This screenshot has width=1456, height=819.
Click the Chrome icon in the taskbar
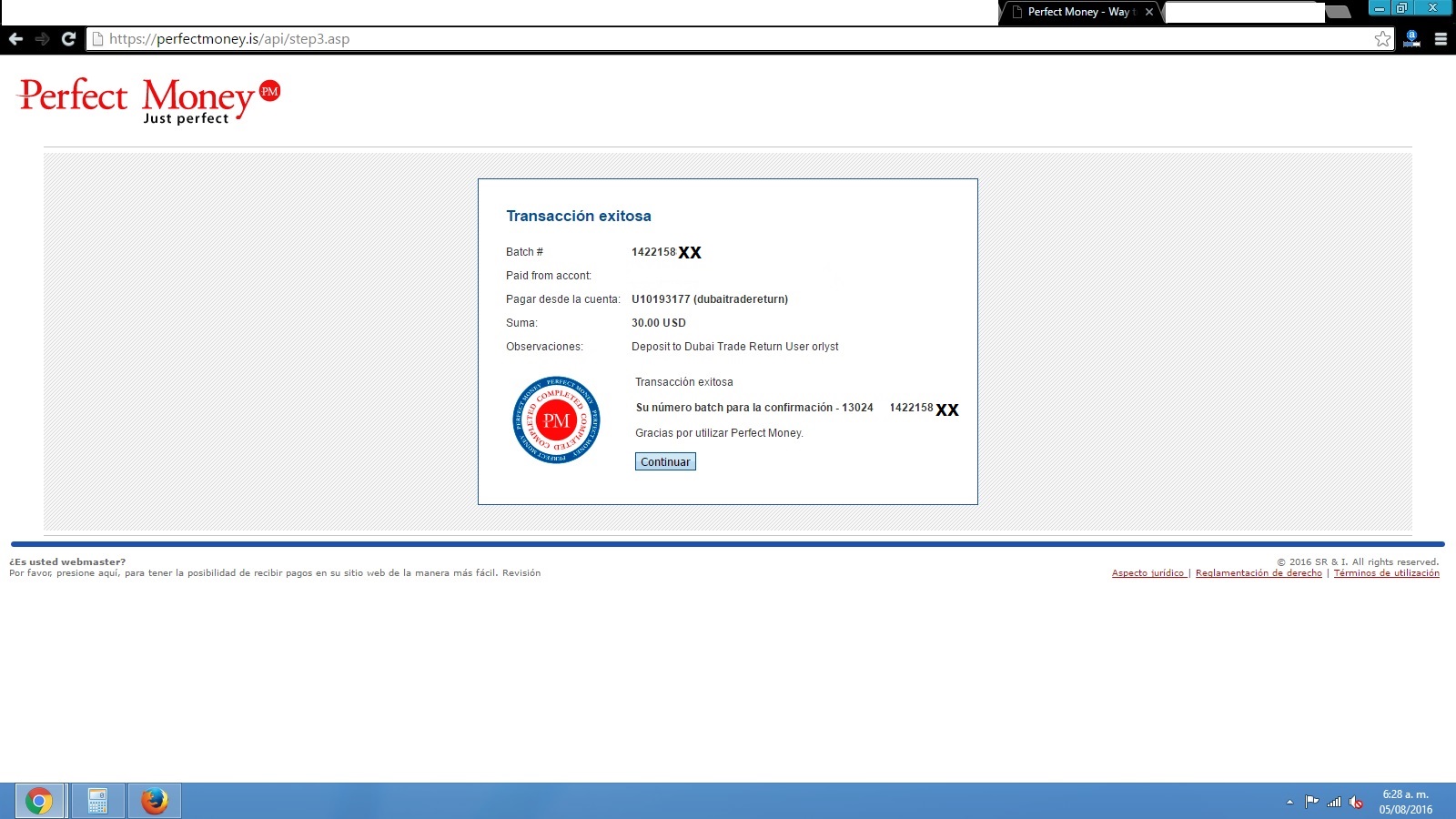[39, 801]
